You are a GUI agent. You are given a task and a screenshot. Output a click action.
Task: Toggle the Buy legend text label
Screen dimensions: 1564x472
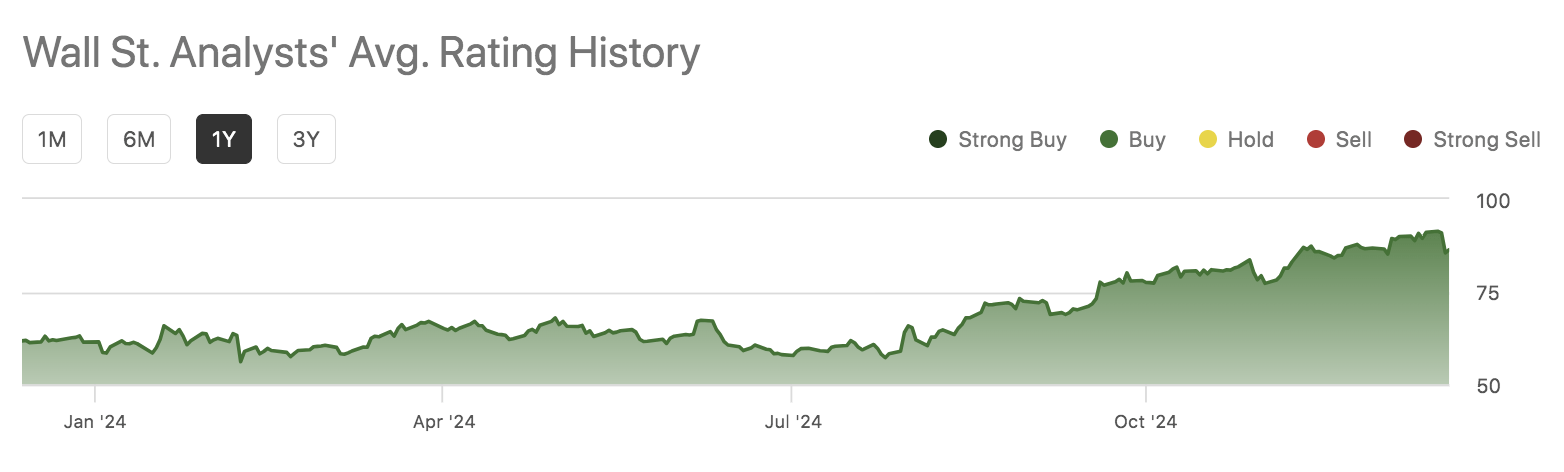click(x=1147, y=140)
